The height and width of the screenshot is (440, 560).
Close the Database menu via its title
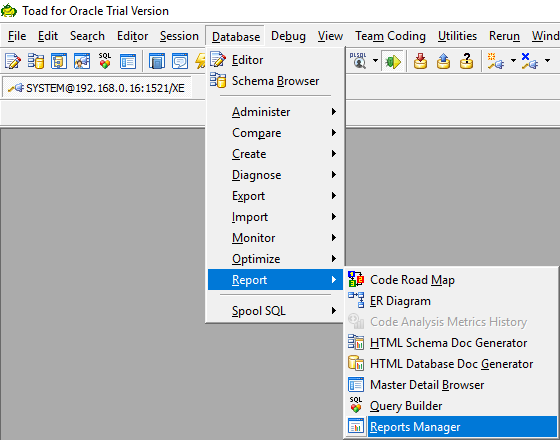pos(236,36)
